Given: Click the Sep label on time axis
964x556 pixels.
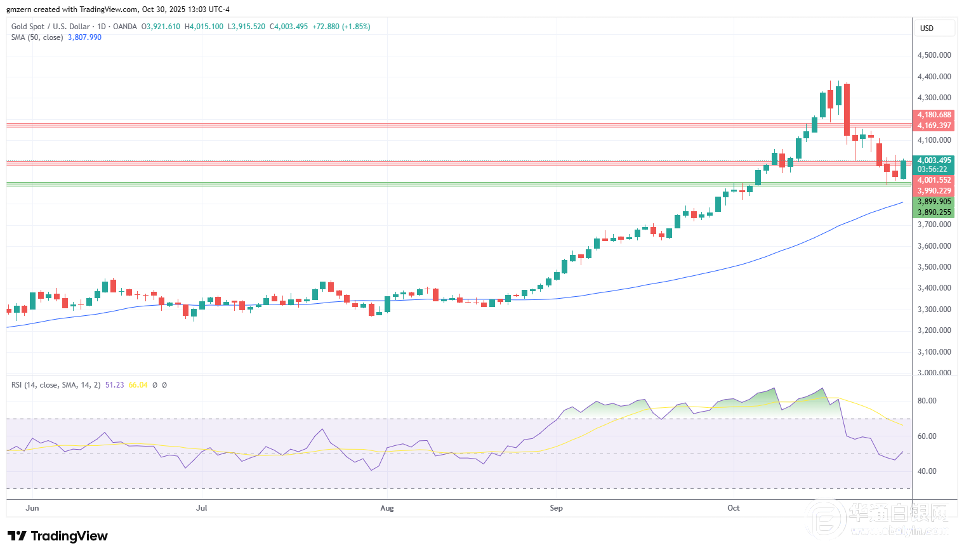Looking at the screenshot, I should (557, 508).
